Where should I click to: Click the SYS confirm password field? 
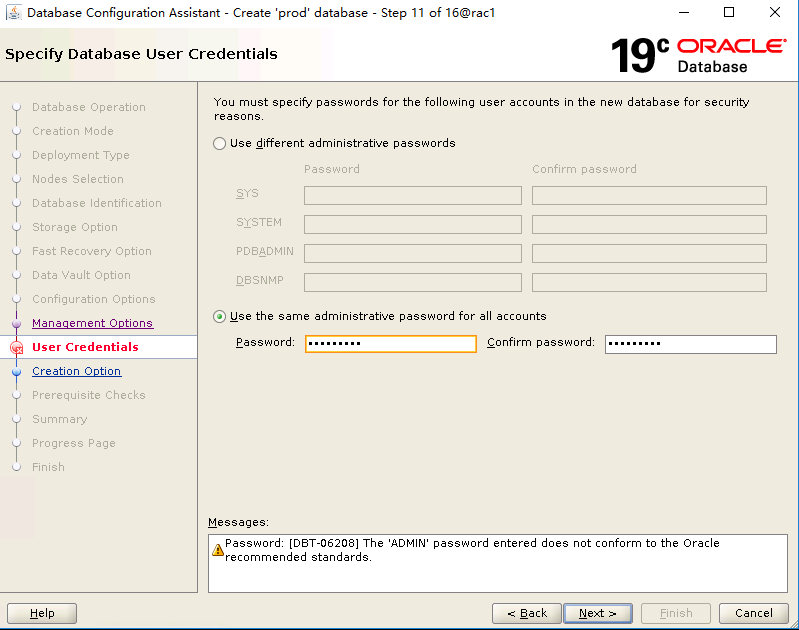[649, 196]
